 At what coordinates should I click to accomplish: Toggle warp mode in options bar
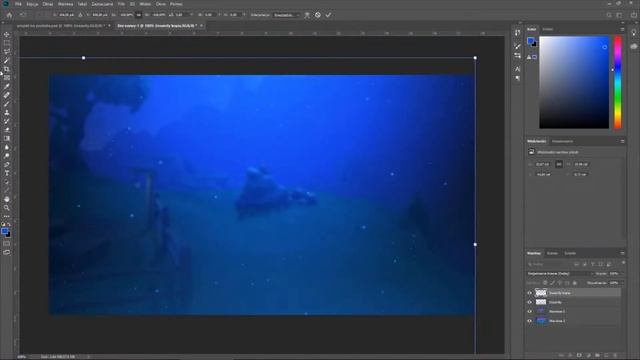point(307,15)
